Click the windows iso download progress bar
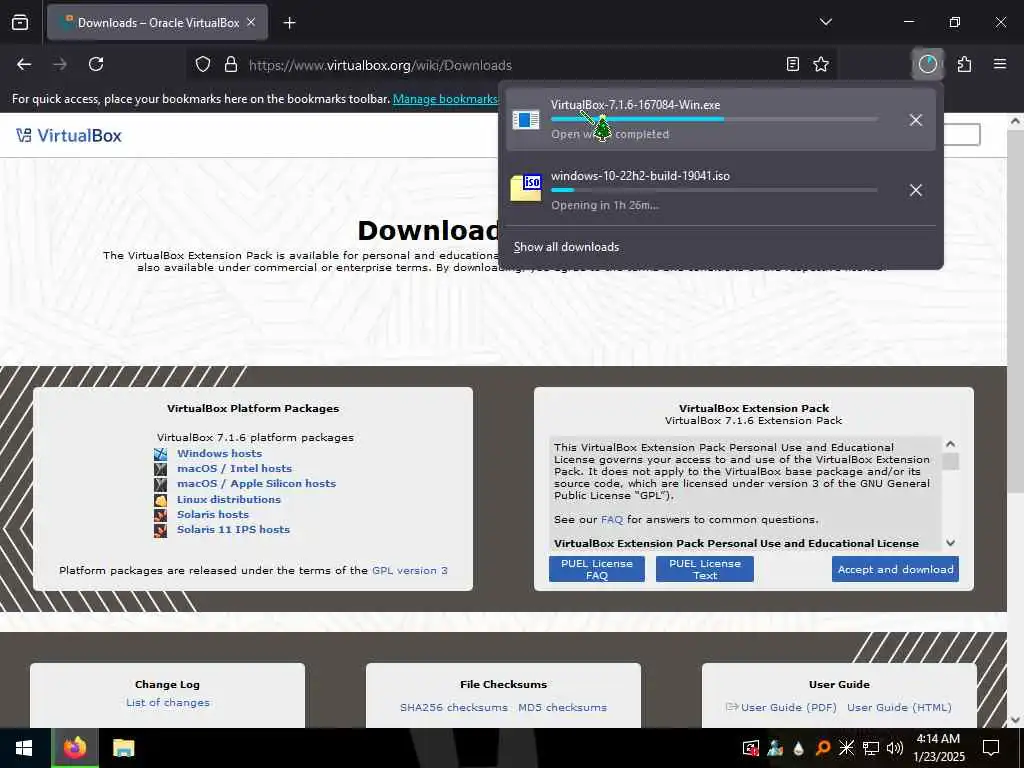This screenshot has height=768, width=1024. (714, 190)
